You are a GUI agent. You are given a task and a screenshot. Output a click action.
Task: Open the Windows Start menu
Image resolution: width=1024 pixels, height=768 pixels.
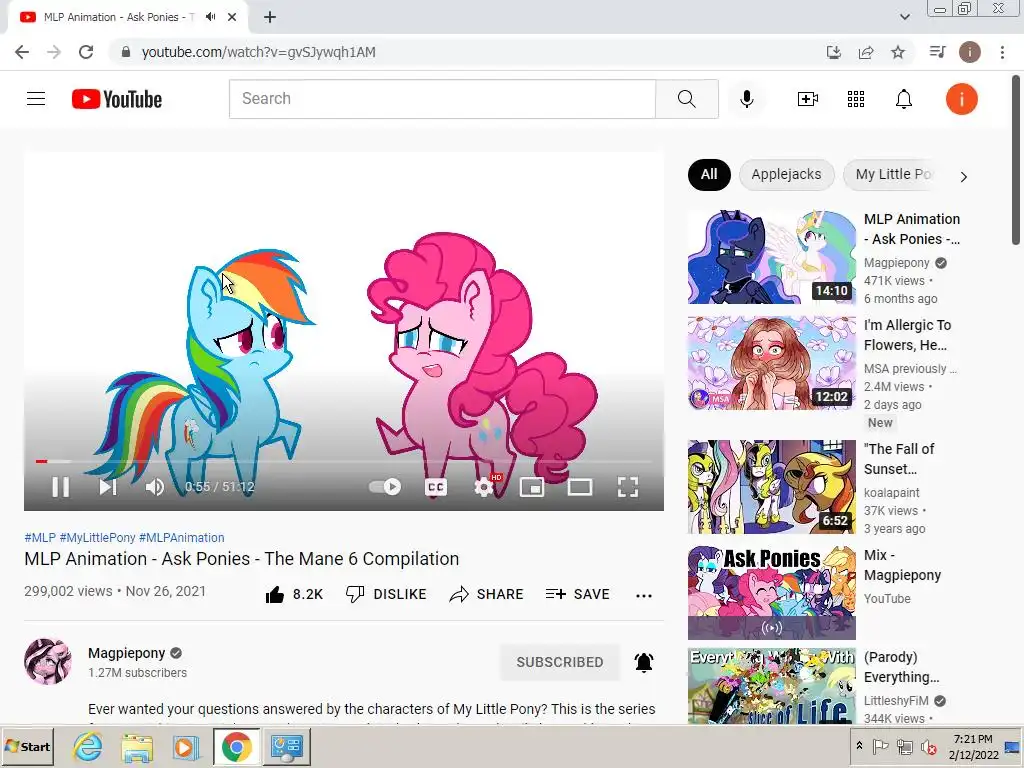click(x=27, y=746)
